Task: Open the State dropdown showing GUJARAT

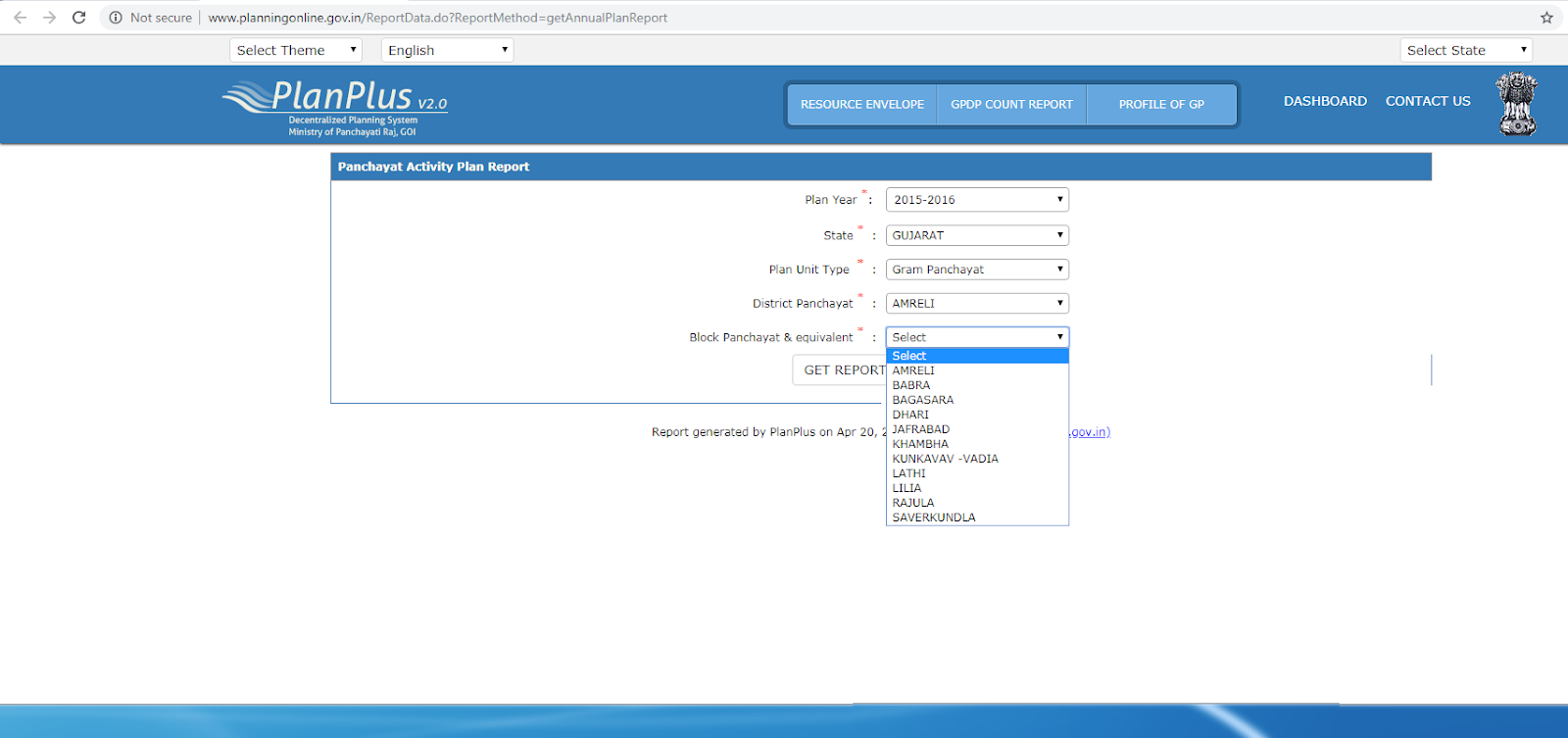Action: point(977,235)
